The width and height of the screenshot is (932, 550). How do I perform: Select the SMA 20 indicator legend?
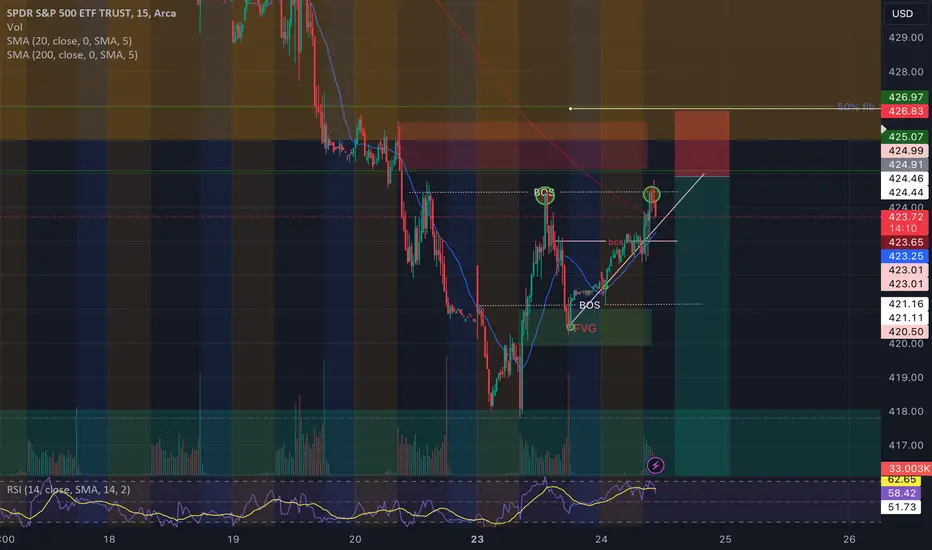pyautogui.click(x=70, y=40)
